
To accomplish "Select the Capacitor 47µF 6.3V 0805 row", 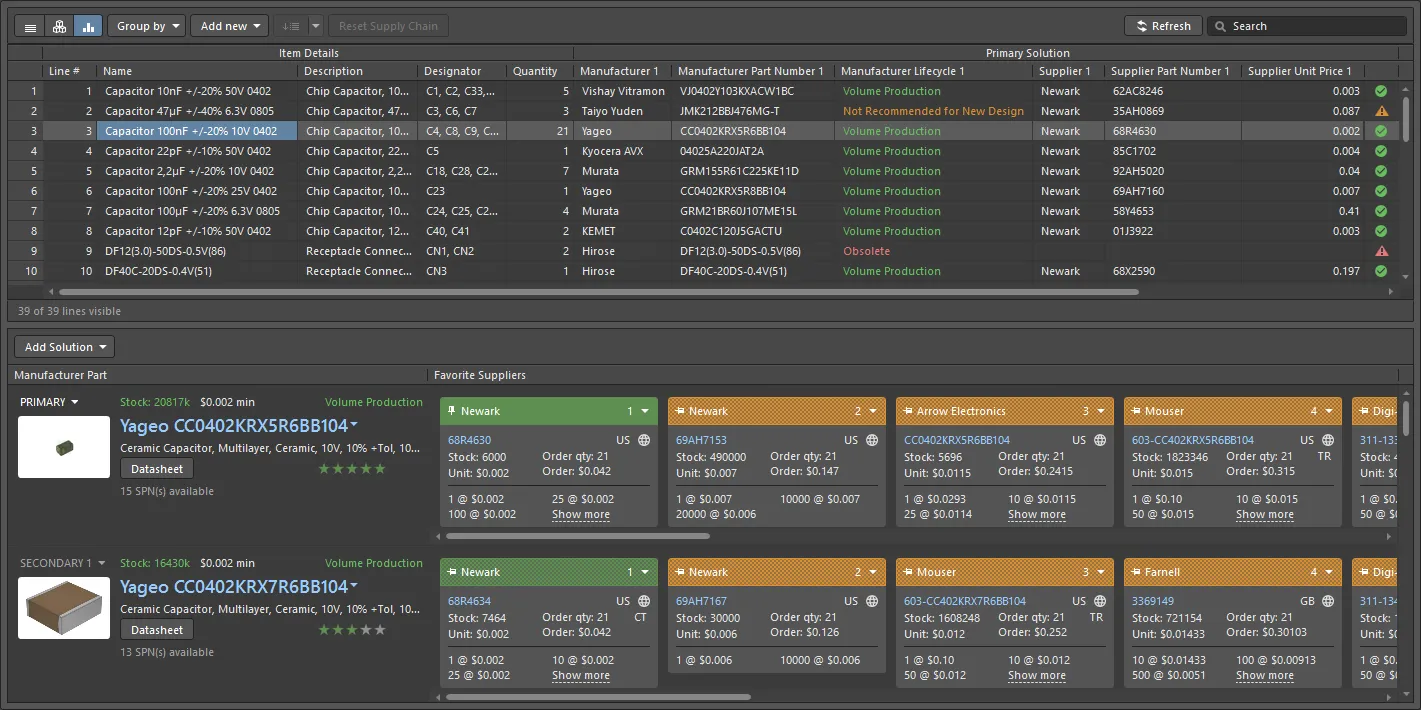I will [702, 111].
